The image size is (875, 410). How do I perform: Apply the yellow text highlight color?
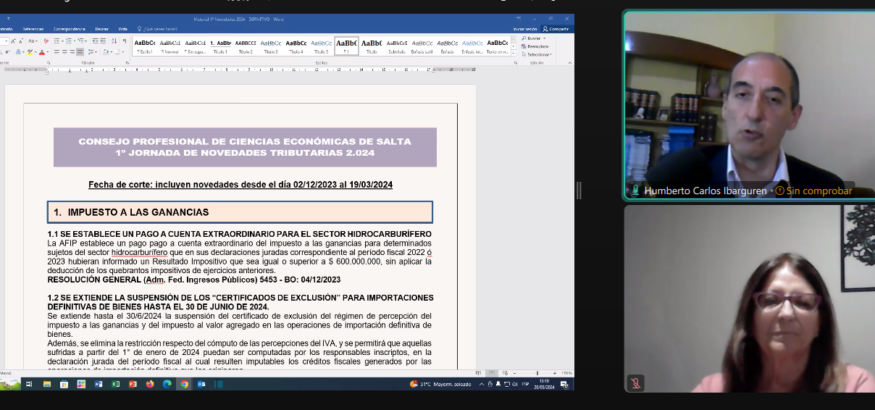[30, 52]
